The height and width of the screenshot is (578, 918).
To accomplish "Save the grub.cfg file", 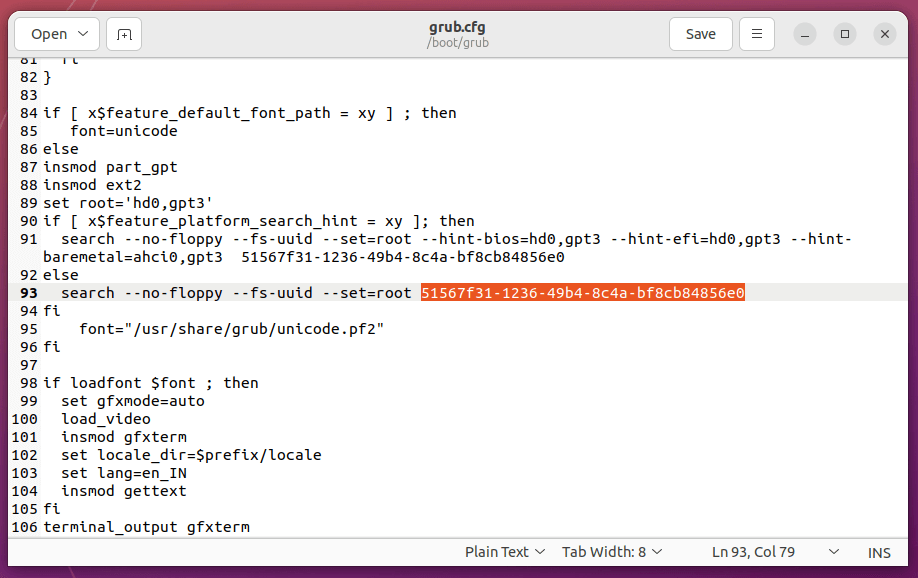I will [x=701, y=35].
